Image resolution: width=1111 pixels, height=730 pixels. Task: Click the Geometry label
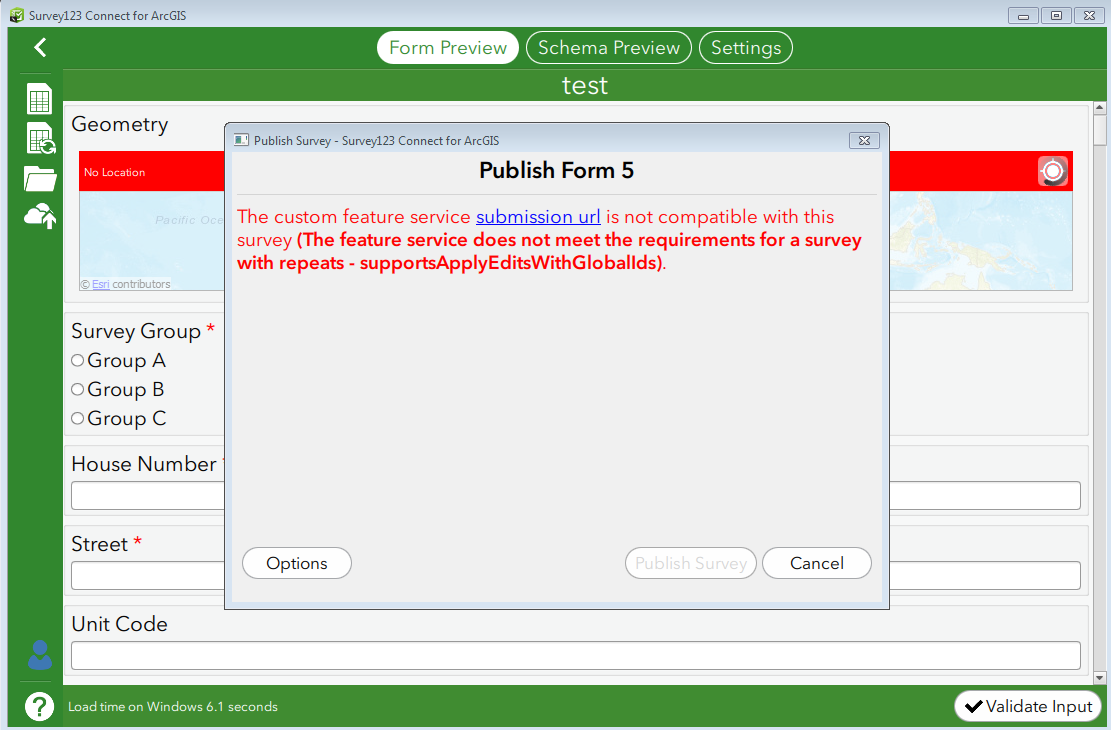120,124
